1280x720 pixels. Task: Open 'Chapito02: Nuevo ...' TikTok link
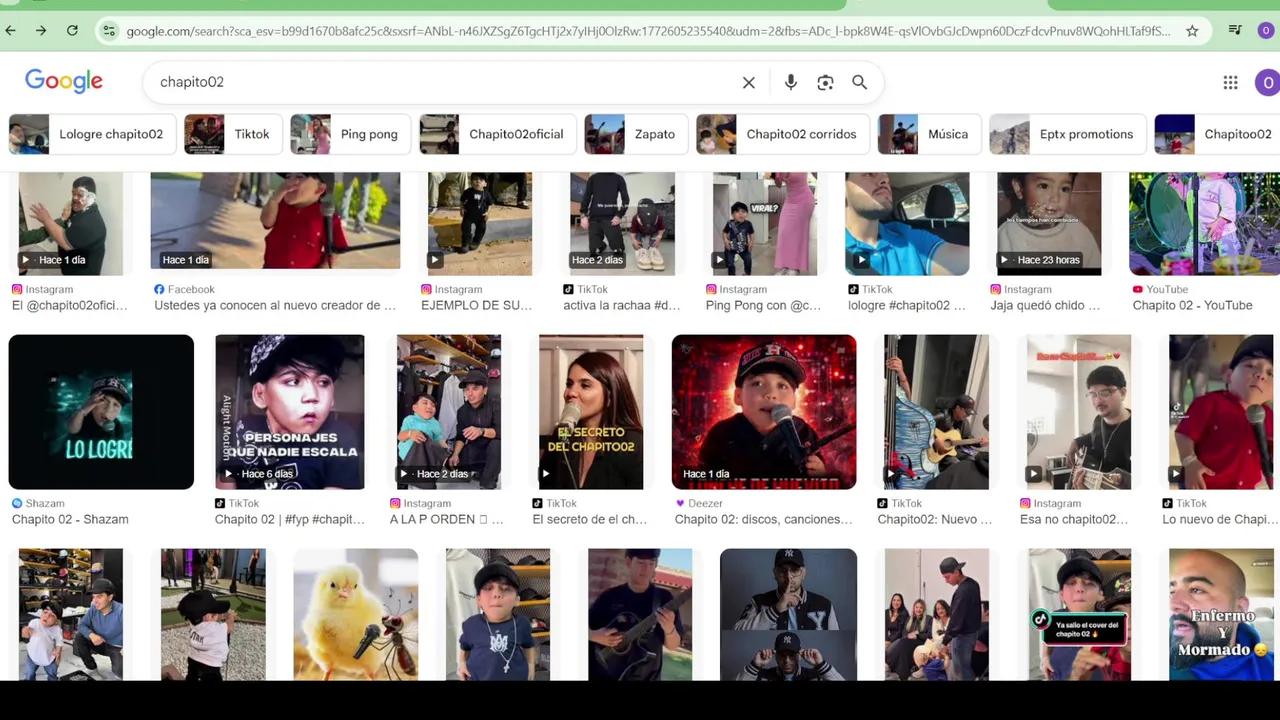click(x=935, y=519)
